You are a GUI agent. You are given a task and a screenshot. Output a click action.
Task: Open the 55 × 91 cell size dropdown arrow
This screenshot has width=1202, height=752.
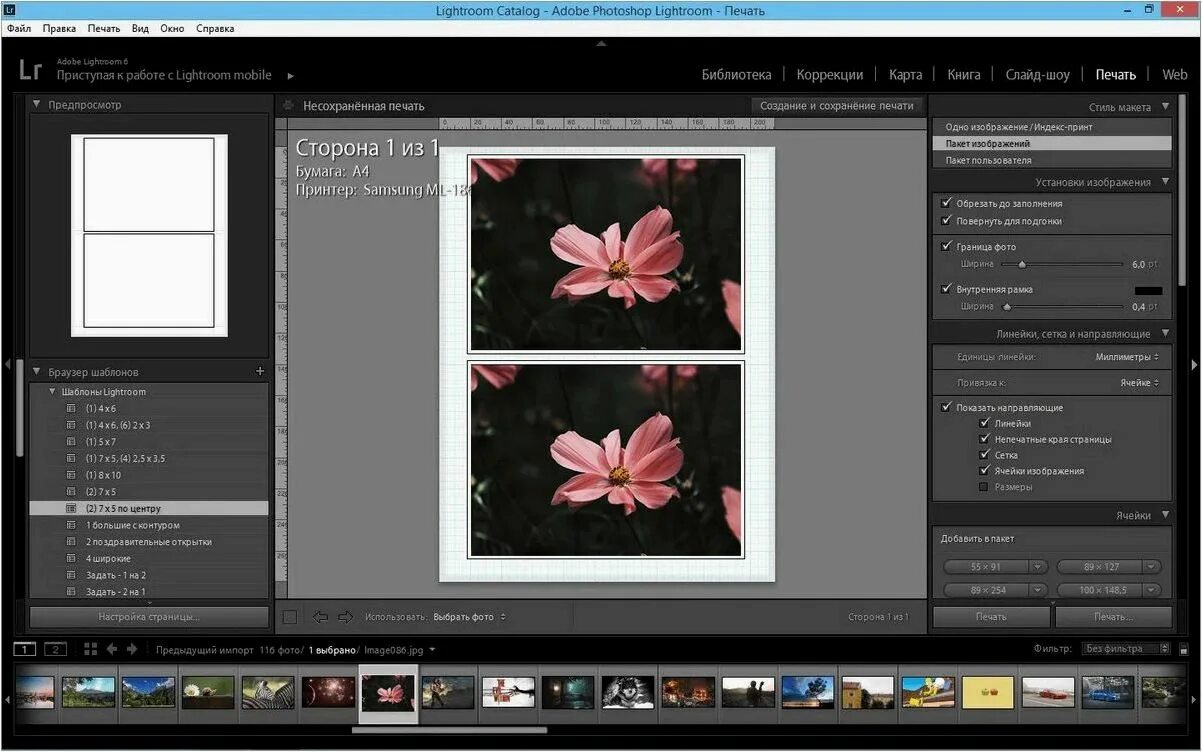coord(1038,566)
